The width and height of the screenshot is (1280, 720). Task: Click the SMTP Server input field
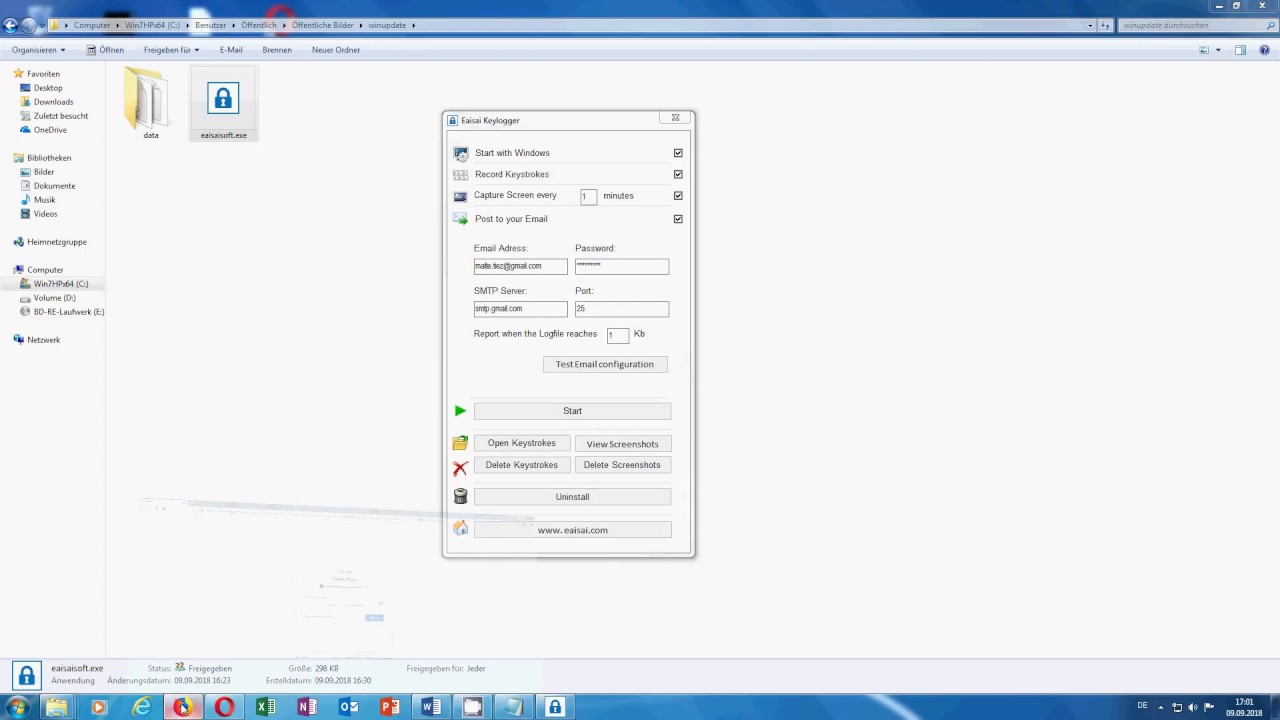(520, 309)
